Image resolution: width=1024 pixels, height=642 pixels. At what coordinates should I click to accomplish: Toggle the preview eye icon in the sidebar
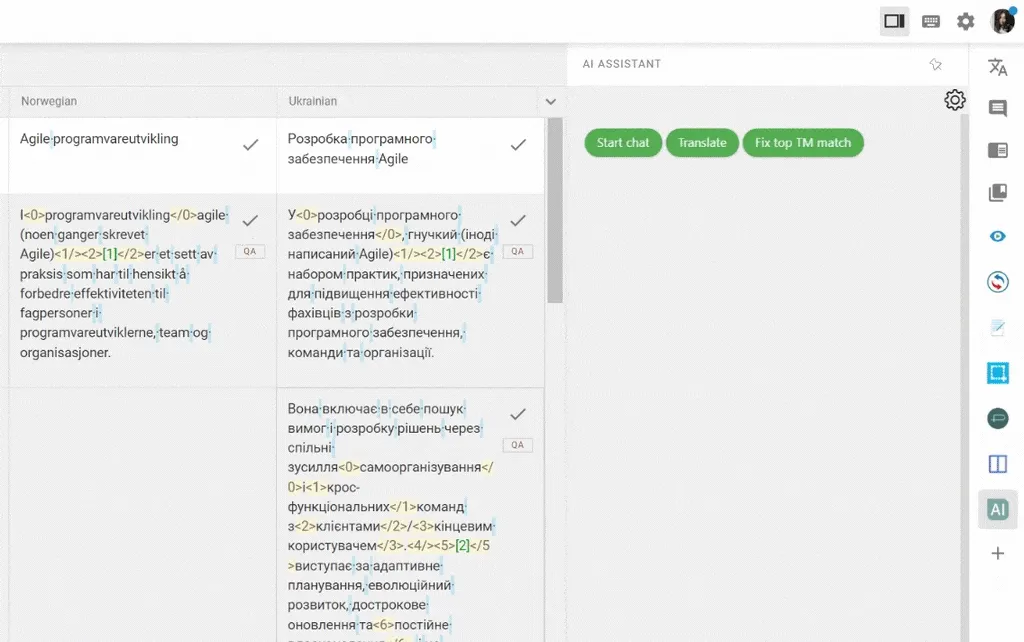tap(997, 236)
